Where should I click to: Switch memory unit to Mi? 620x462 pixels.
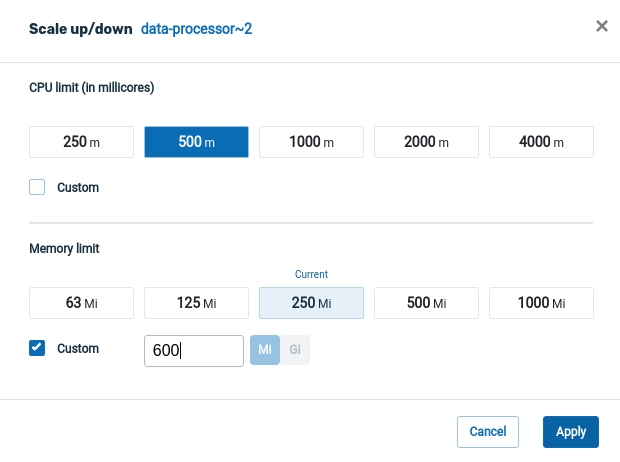point(265,350)
